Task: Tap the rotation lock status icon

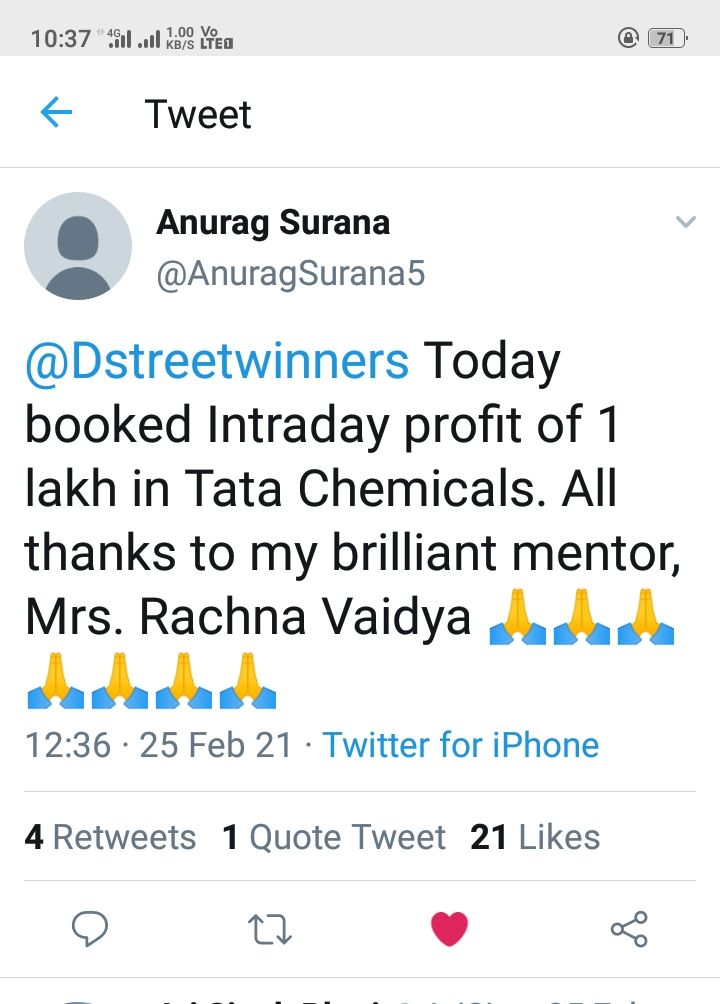Action: tap(628, 38)
